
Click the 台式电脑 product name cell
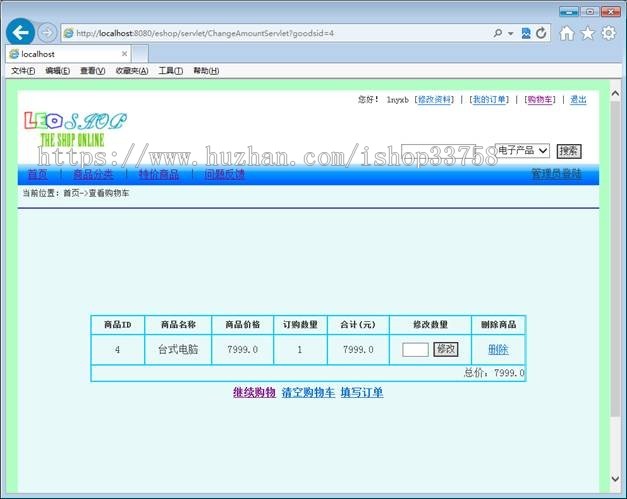click(x=178, y=349)
